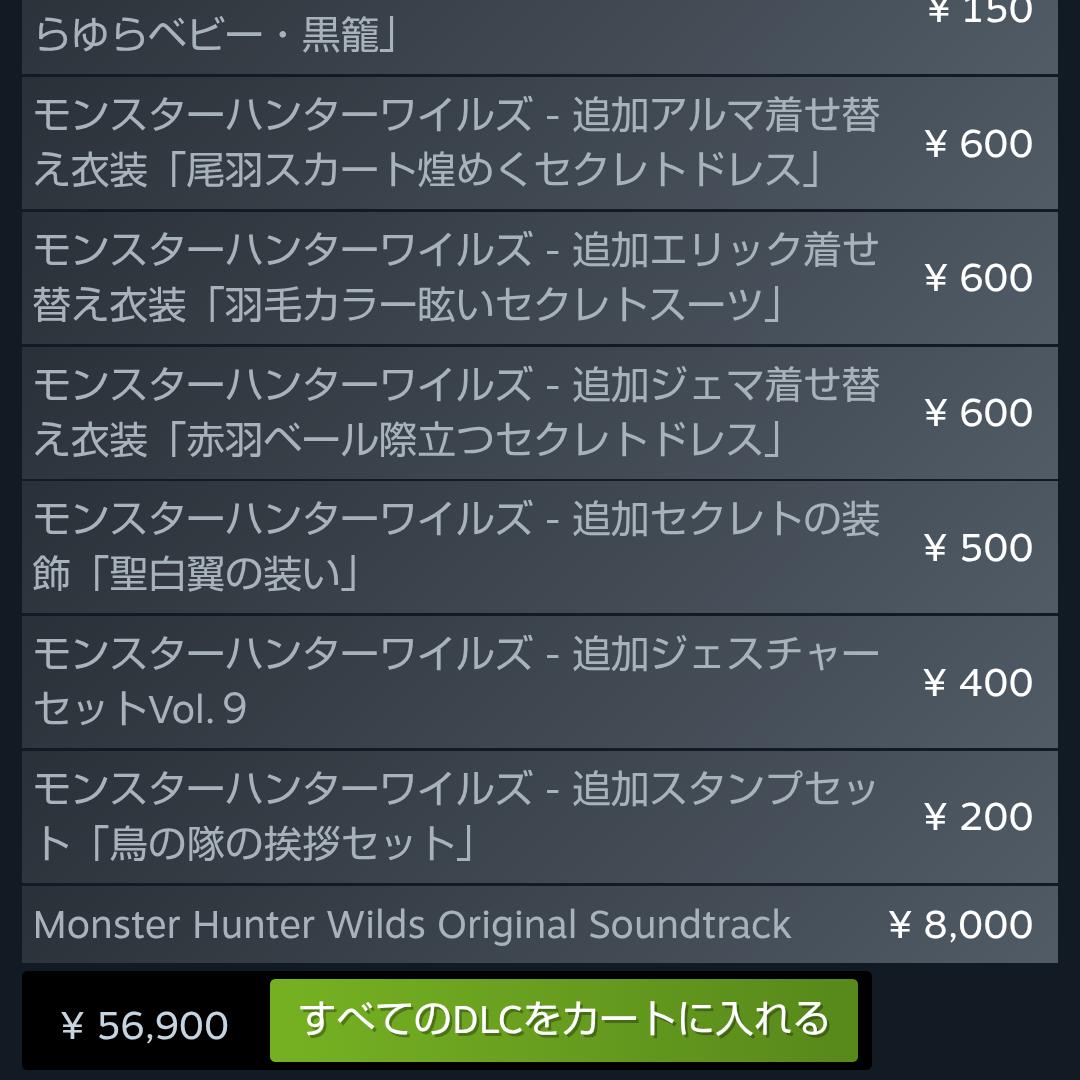The image size is (1080, 1080).
Task: Click the ¥ 150 price at top
Action: [978, 12]
